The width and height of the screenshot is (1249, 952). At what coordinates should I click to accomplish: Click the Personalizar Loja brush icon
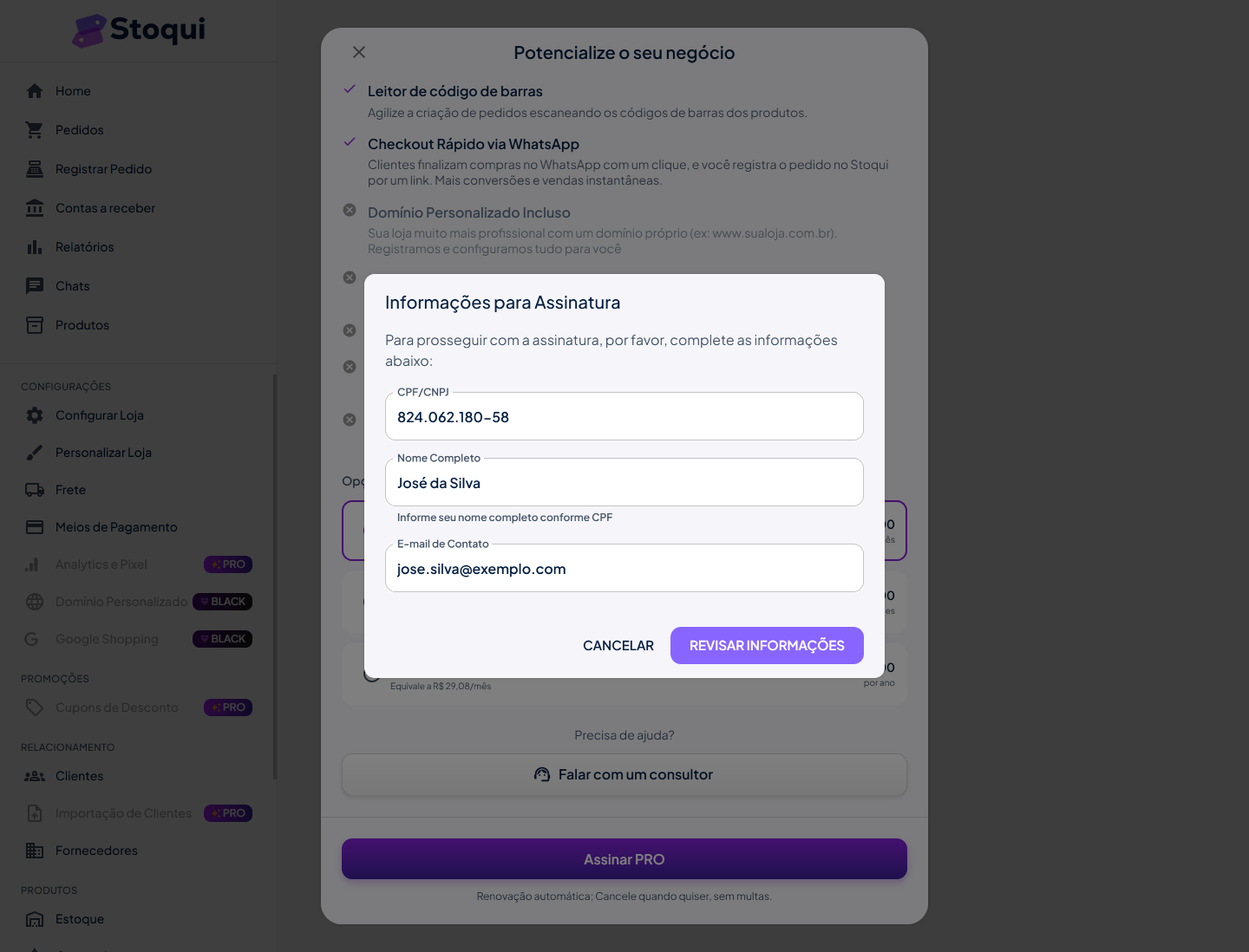pos(35,453)
